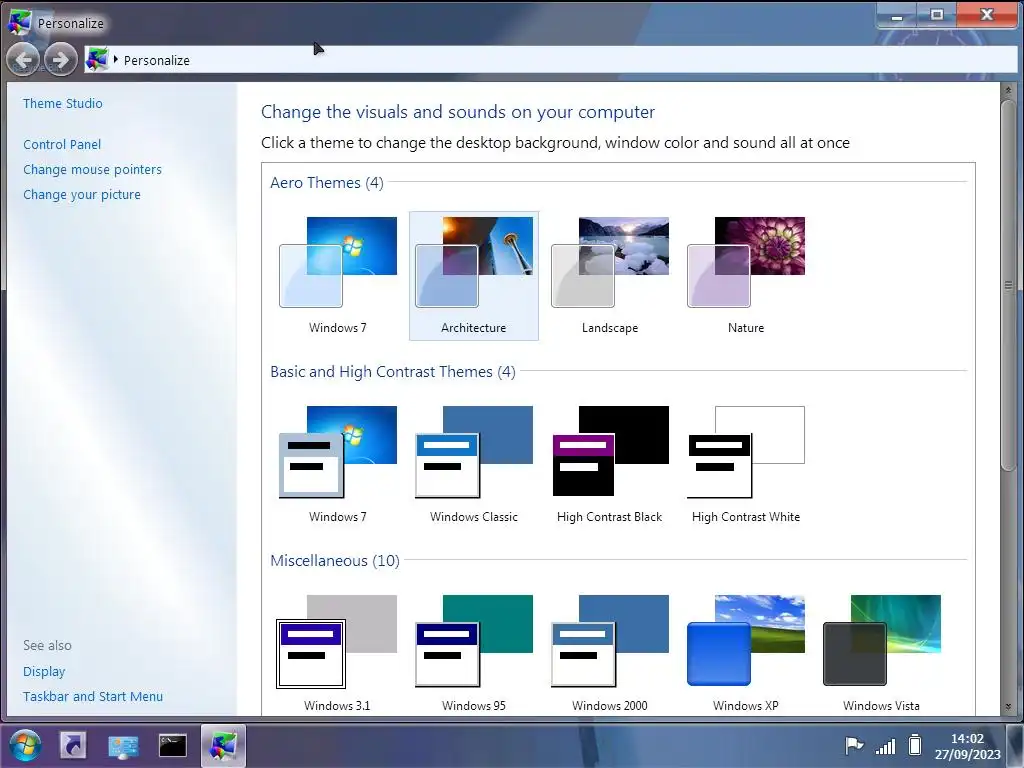Open the Display settings link
1024x768 pixels.
coord(44,671)
